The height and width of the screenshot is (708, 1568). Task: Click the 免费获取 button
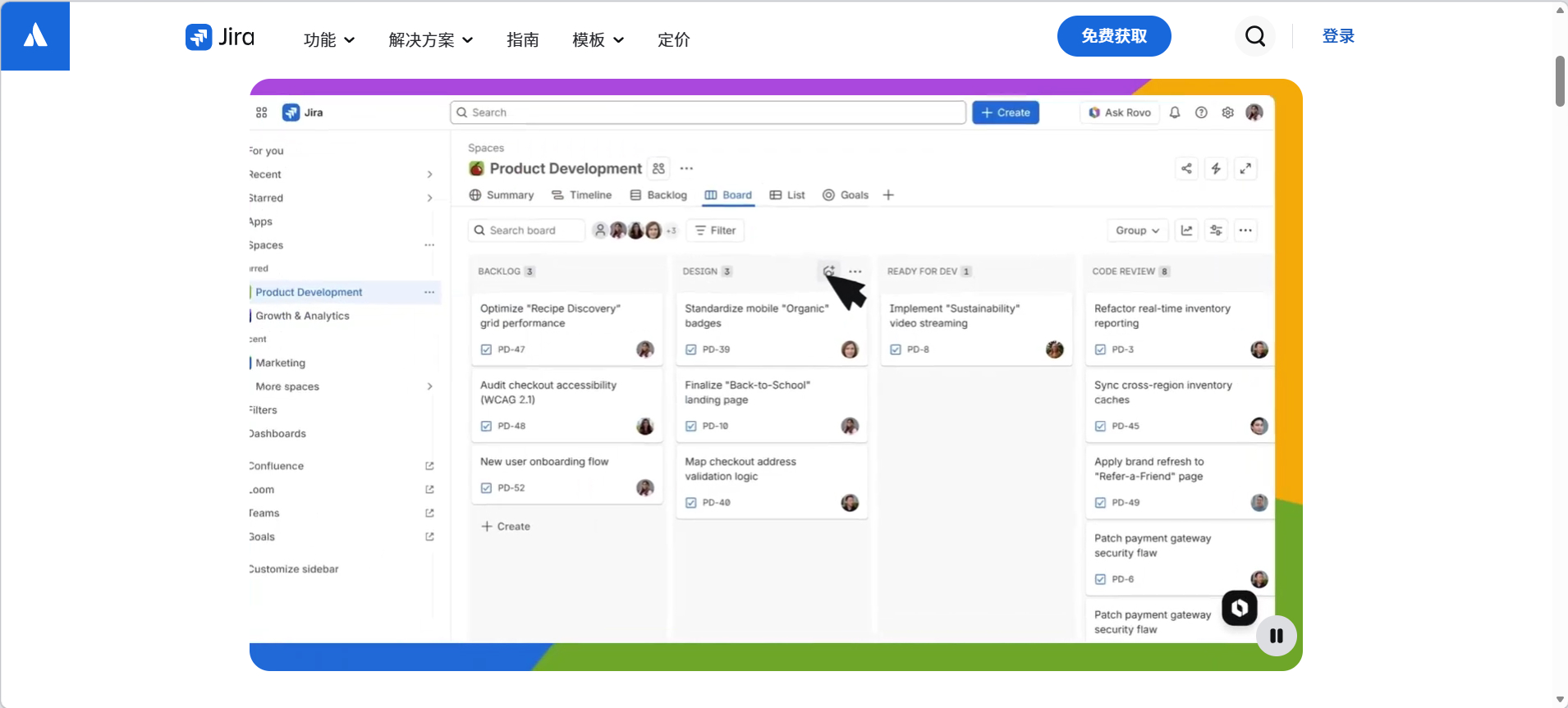1114,36
